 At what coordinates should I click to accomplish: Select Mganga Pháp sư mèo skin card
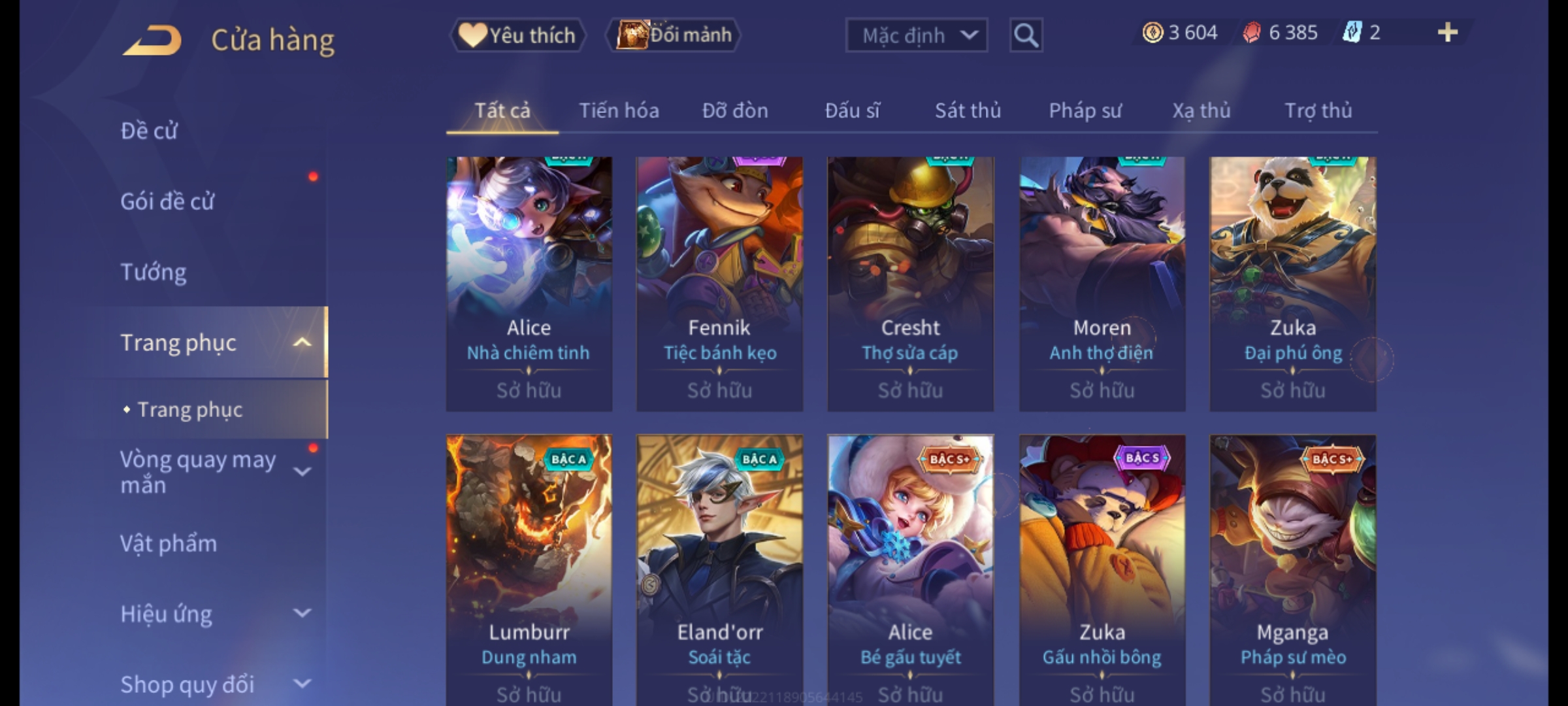coord(1293,570)
